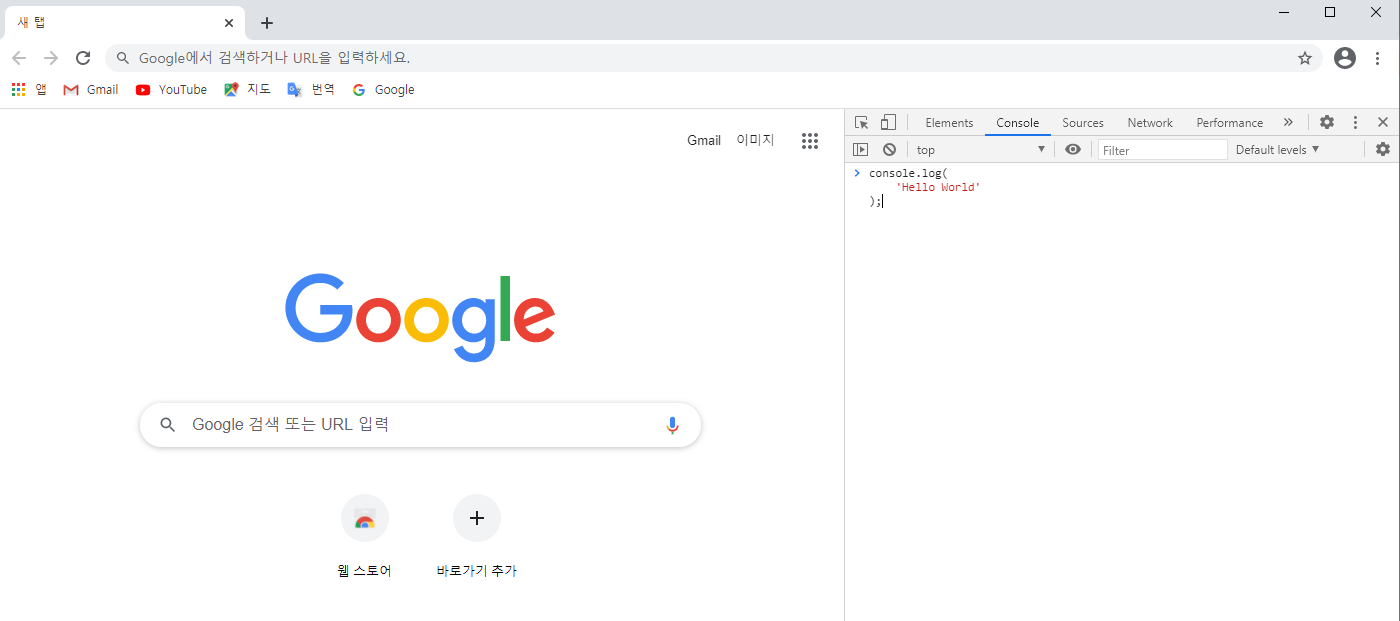Expand more DevTools tabs with the chevrons
The image size is (1400, 621).
coord(1288,123)
